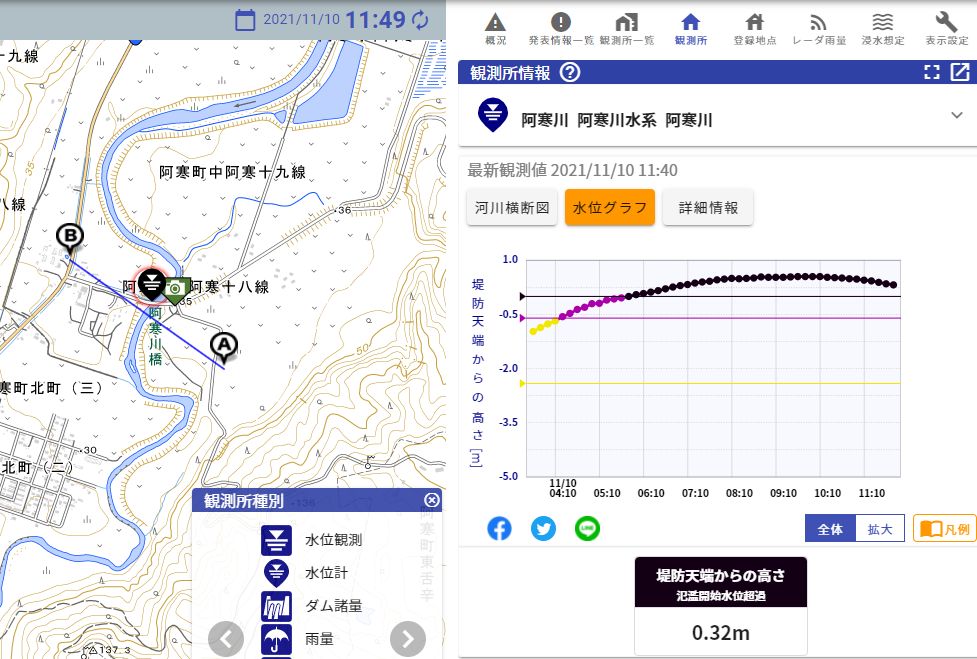Click the date 2021/11/10 in the header
Image resolution: width=977 pixels, height=659 pixels.
(x=302, y=19)
